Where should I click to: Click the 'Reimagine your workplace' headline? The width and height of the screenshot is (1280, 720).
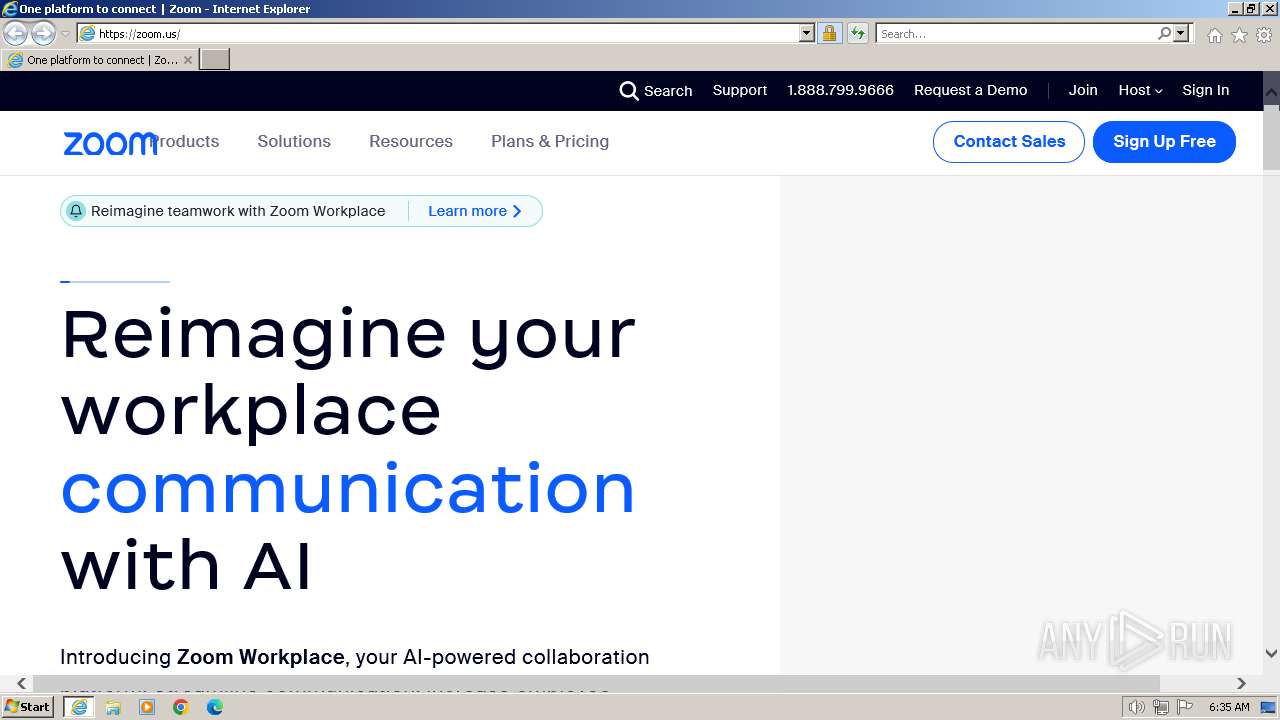[348, 372]
